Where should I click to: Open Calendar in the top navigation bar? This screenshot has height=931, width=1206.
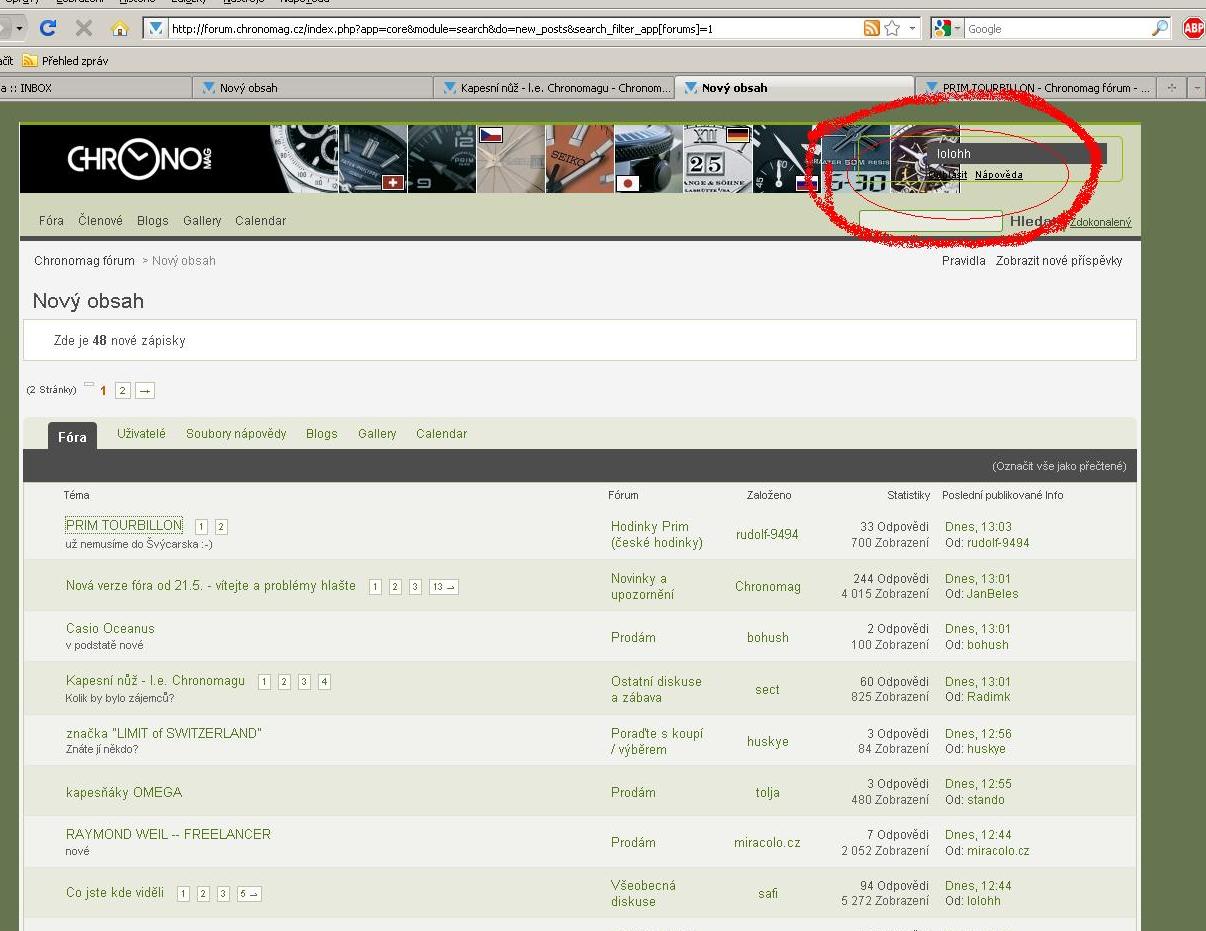click(260, 221)
